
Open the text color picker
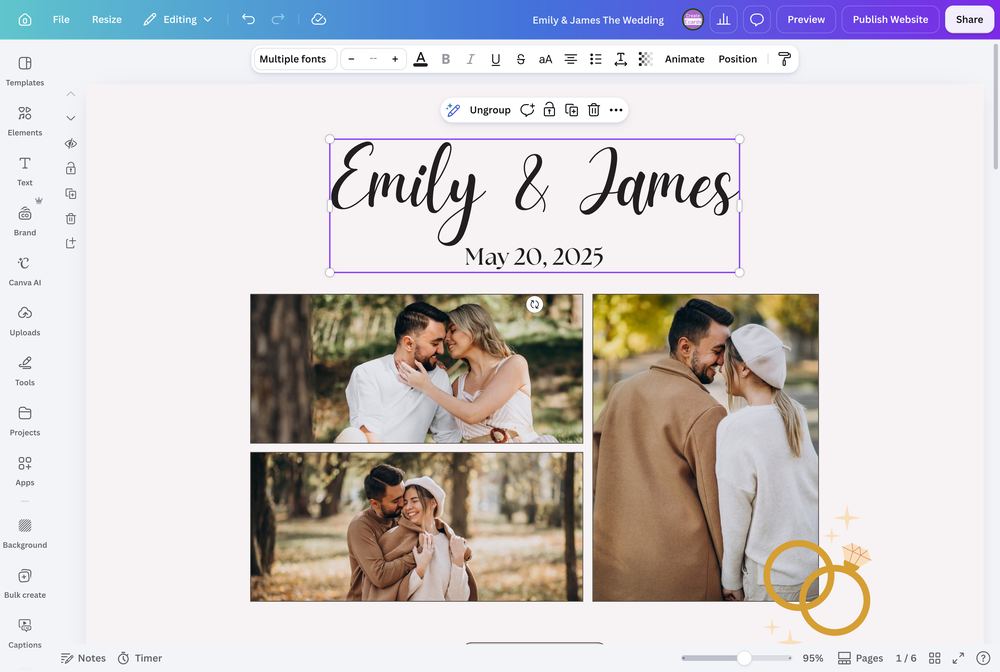click(x=420, y=59)
